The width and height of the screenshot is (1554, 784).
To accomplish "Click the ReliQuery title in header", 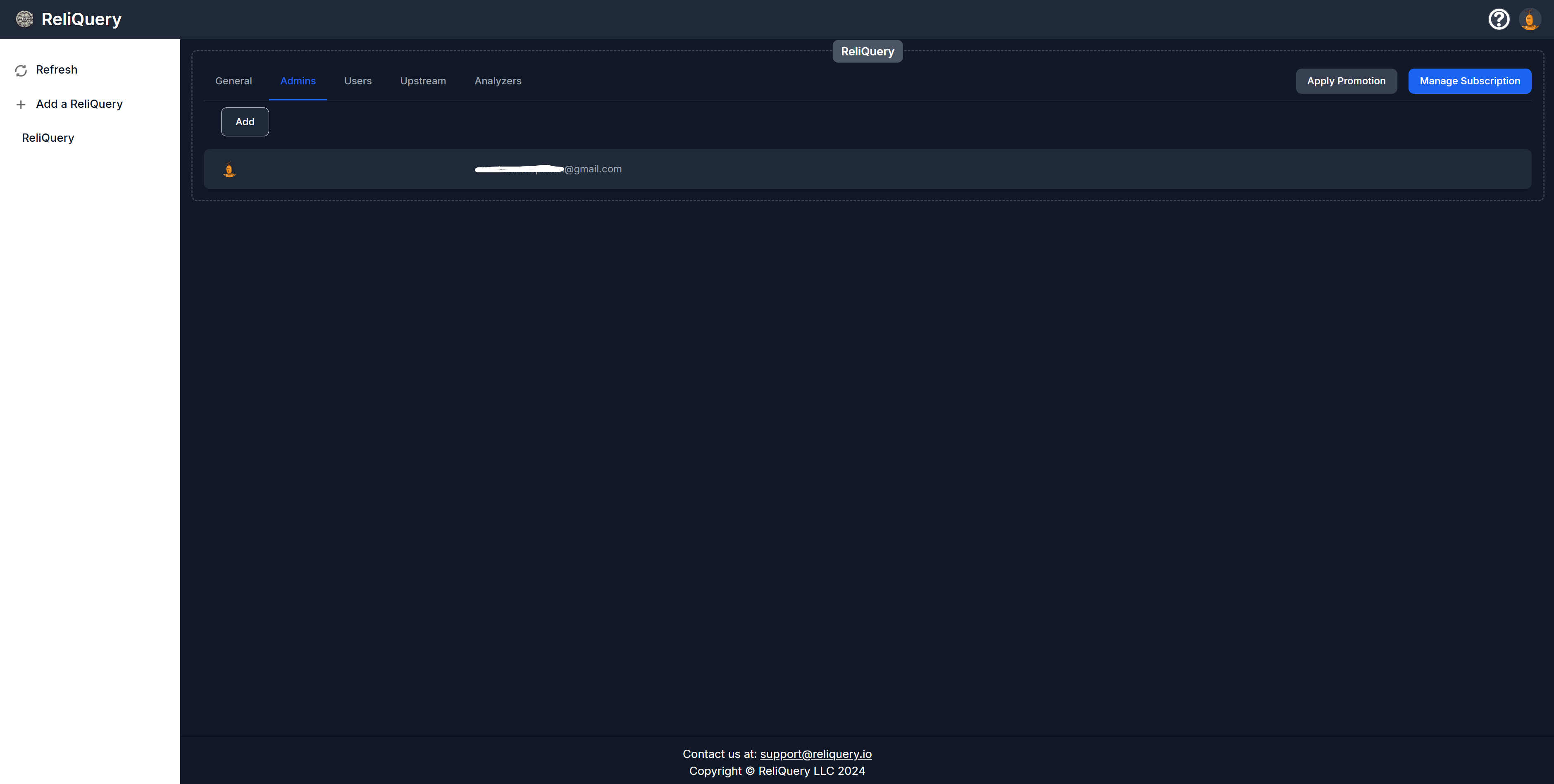I will 81,19.
